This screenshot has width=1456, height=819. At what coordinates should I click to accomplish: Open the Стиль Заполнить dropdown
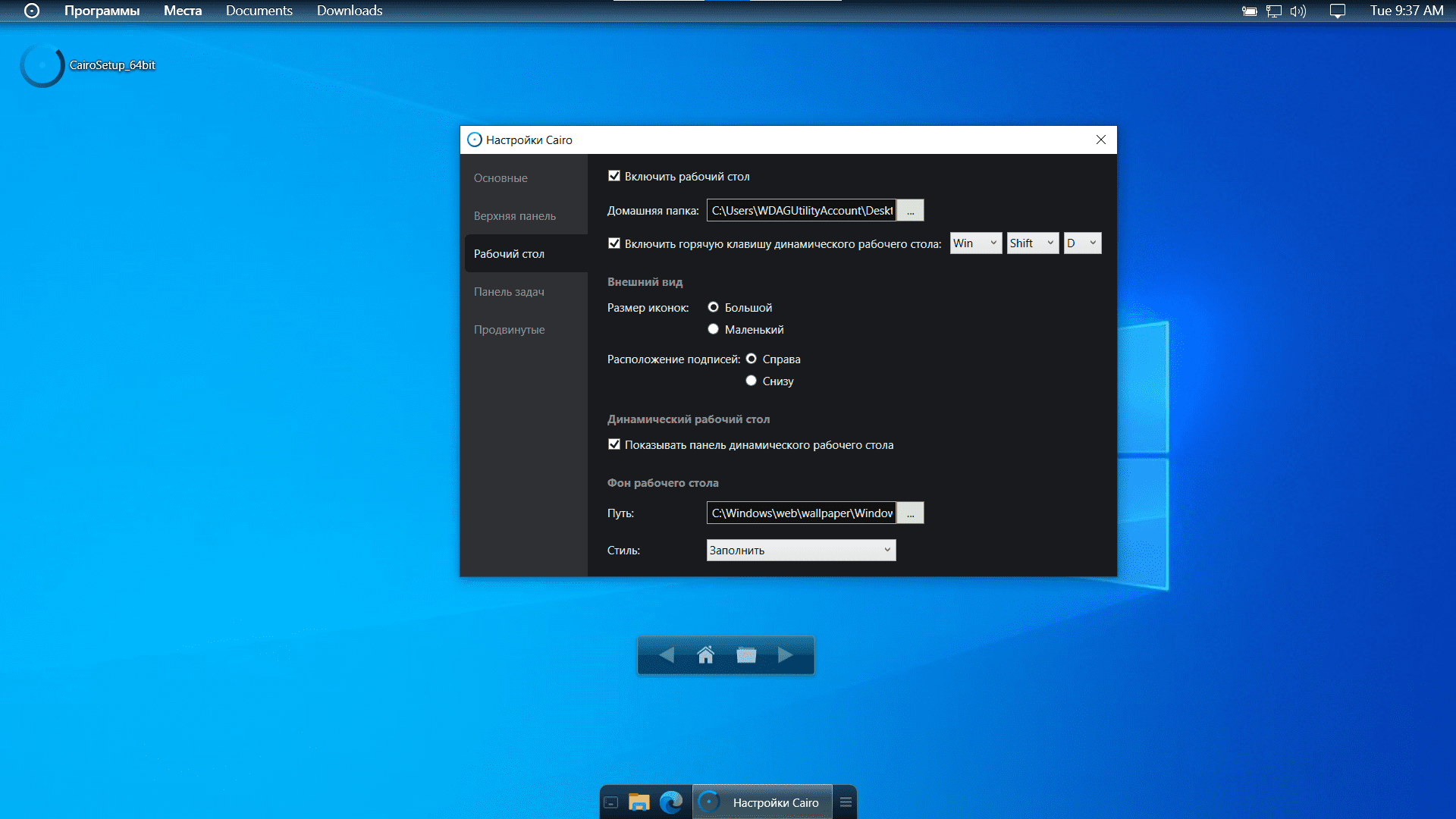[801, 551]
